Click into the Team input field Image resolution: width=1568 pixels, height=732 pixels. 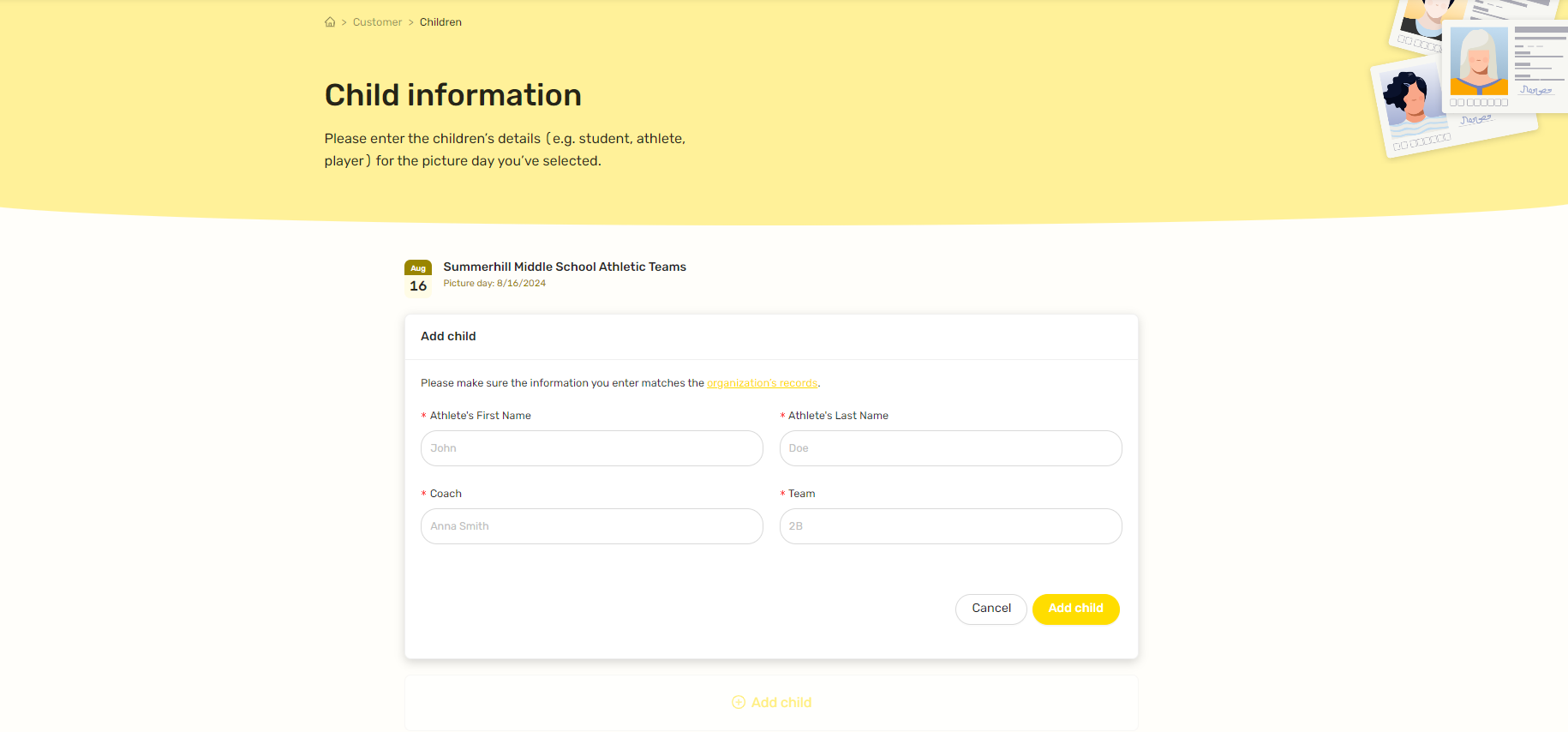point(951,526)
